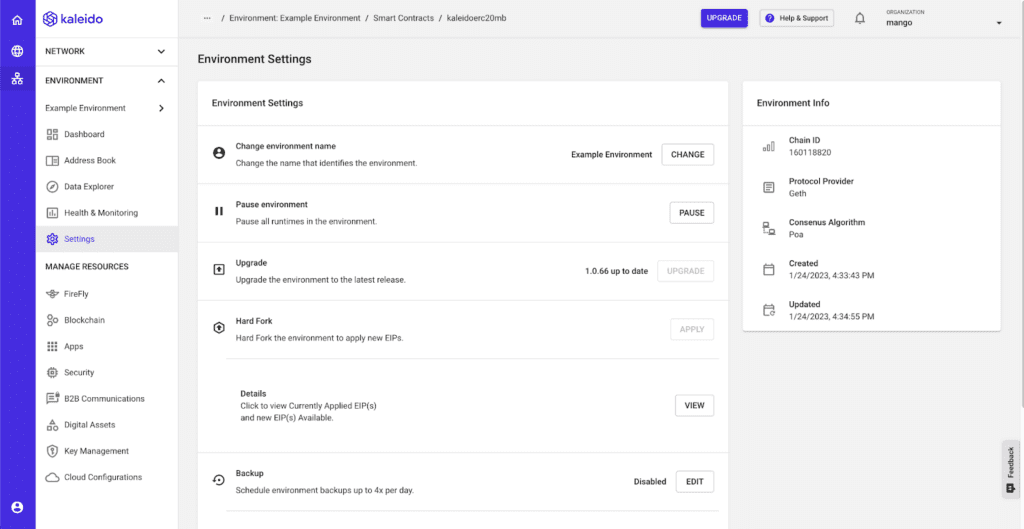The width and height of the screenshot is (1024, 529).
Task: Open Health & Monitoring section
Action: [100, 213]
